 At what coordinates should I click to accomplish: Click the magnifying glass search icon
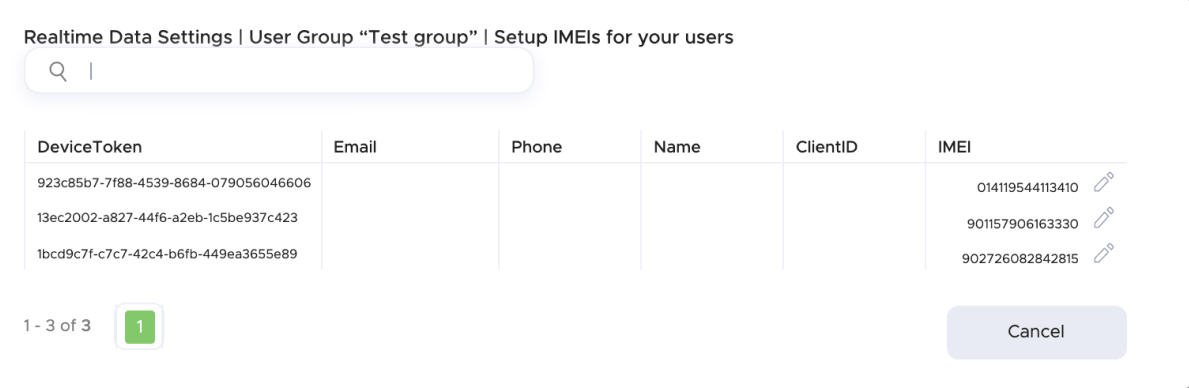(58, 71)
